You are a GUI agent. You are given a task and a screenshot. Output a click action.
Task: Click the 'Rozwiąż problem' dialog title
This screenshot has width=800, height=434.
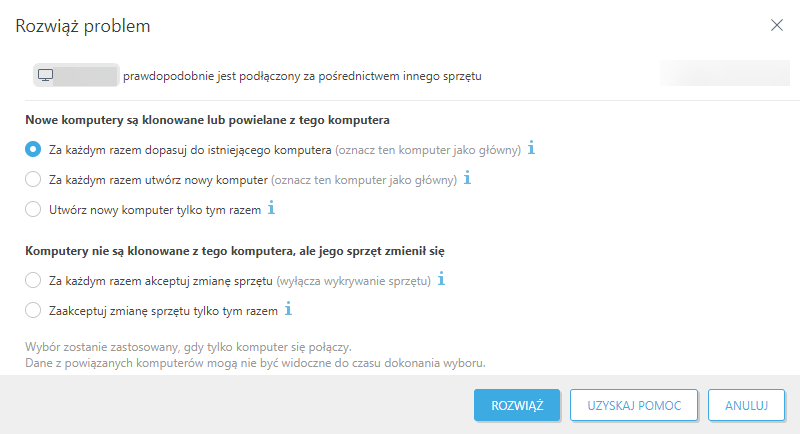[83, 26]
